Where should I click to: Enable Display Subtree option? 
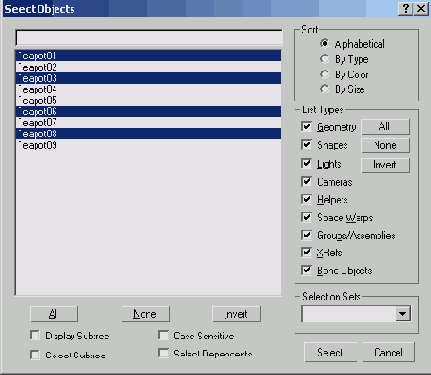pyautogui.click(x=35, y=335)
